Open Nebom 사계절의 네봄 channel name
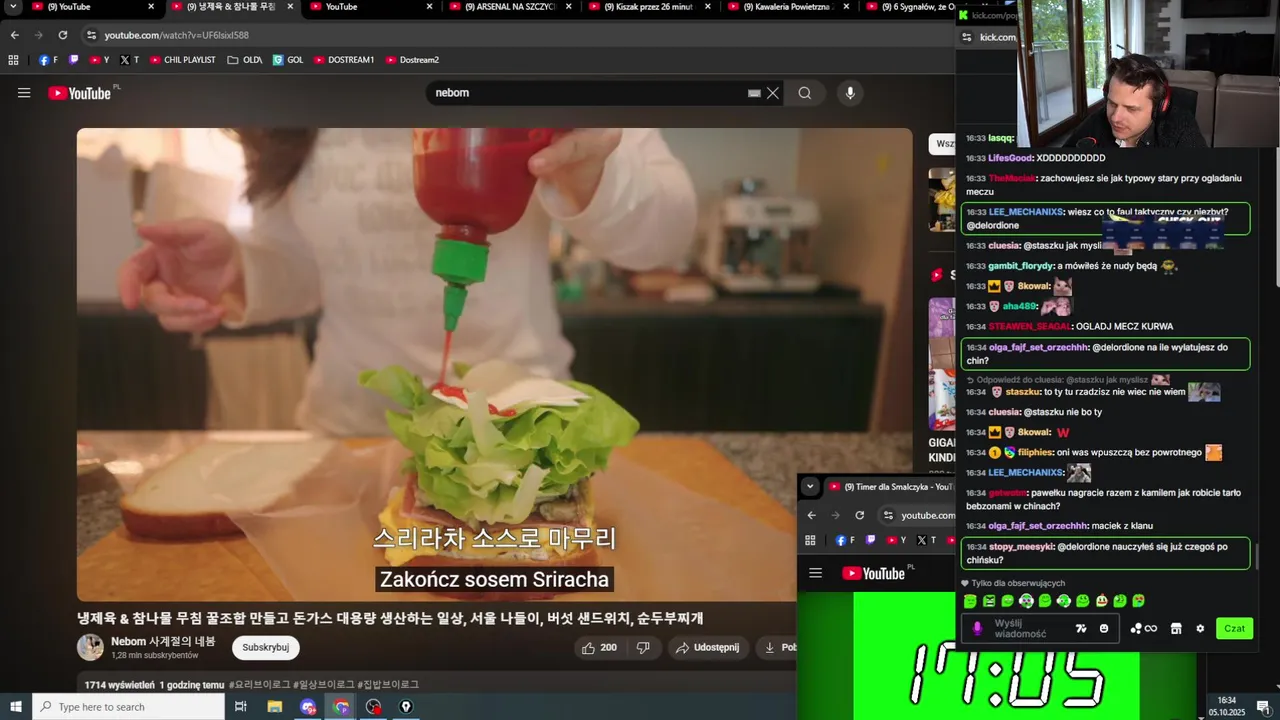Viewport: 1280px width, 720px height. click(163, 641)
